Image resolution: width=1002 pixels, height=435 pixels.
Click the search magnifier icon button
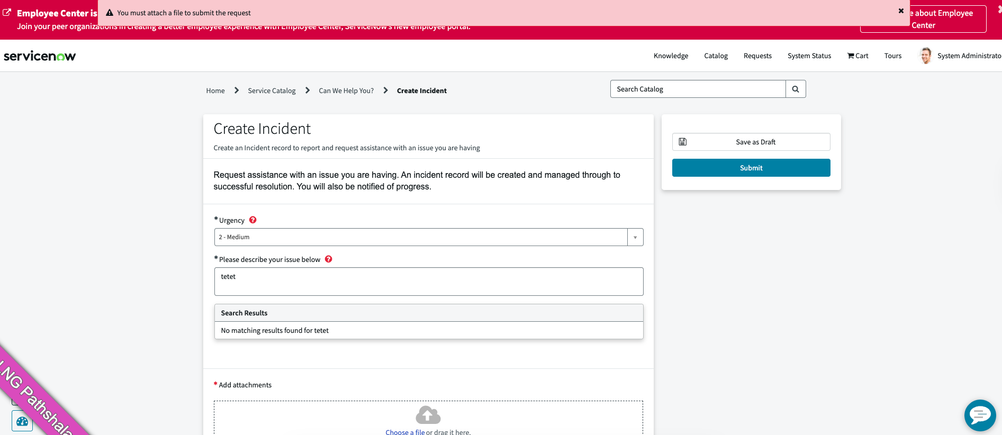[x=795, y=89]
